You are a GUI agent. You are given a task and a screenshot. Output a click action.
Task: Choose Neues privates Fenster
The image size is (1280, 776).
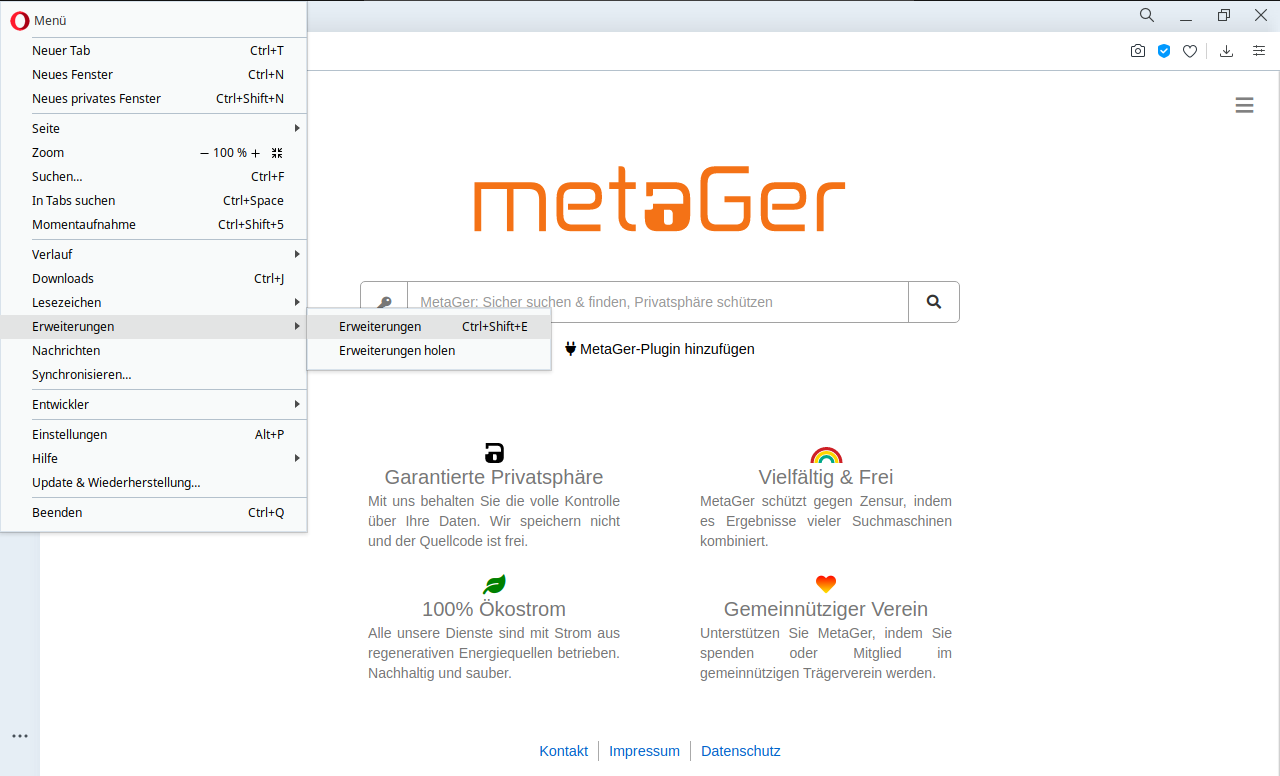pos(154,99)
